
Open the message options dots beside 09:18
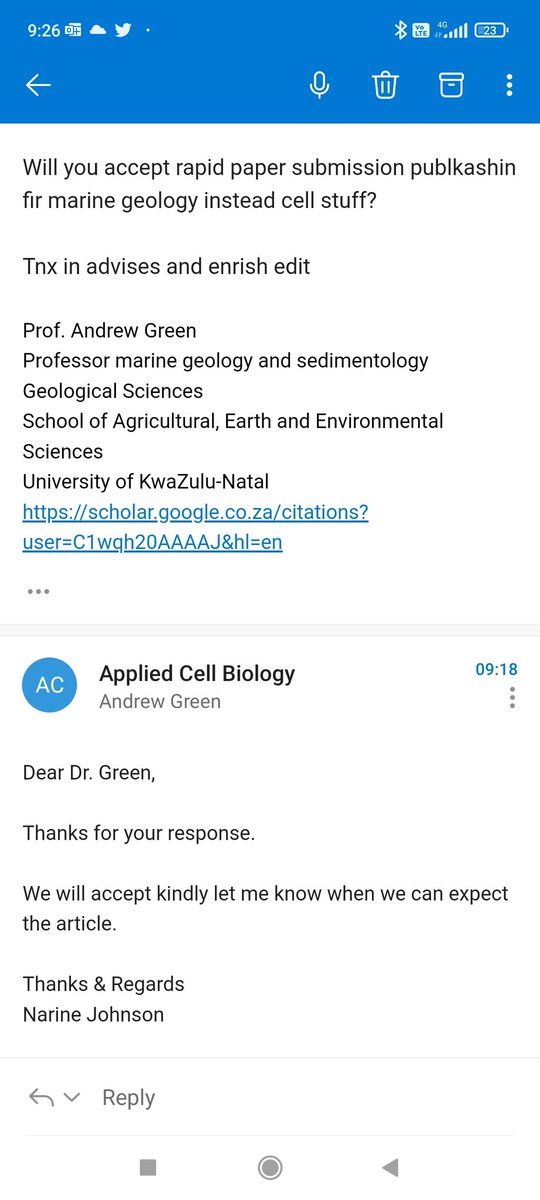512,697
